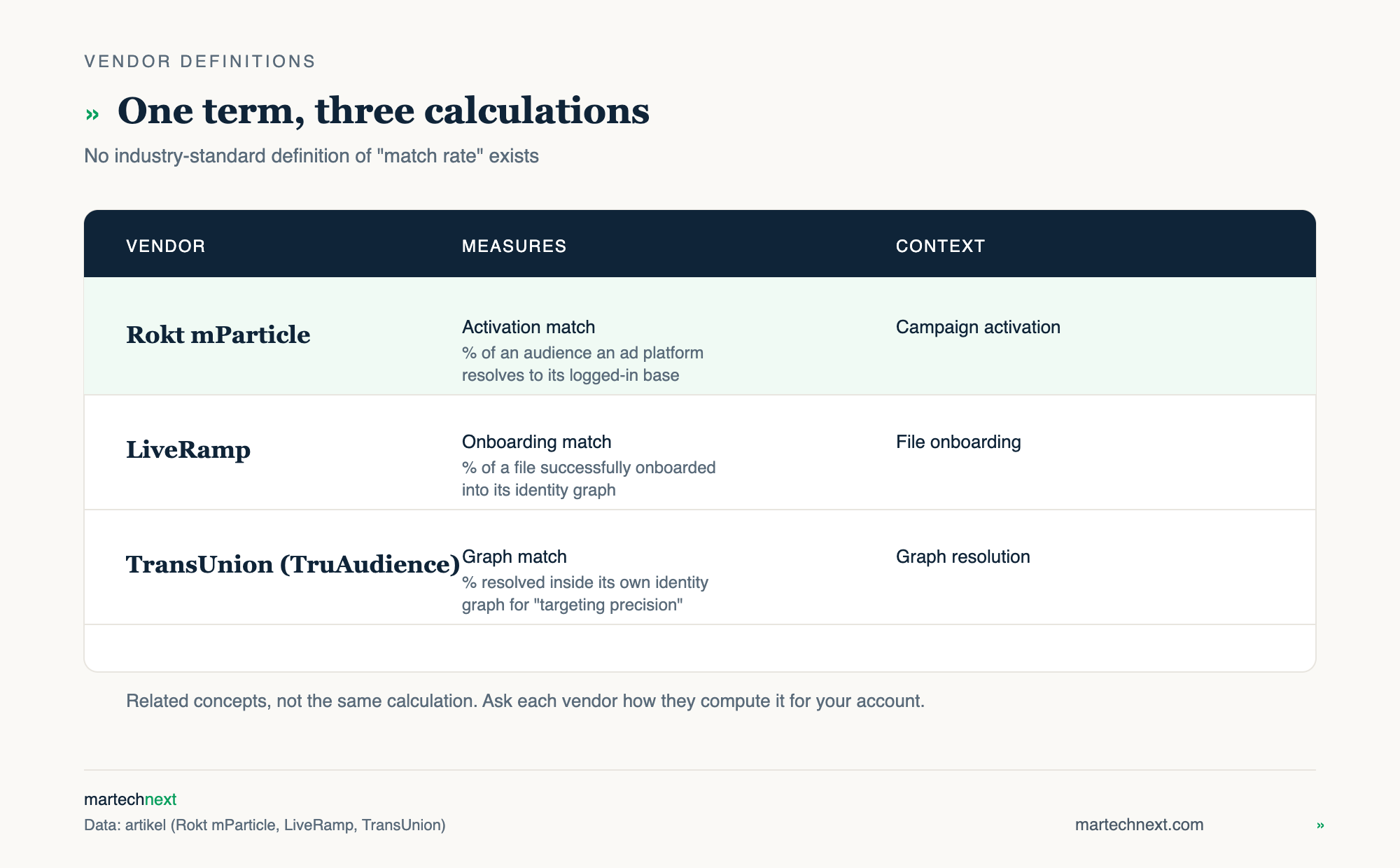1400x868 pixels.
Task: Click the Campaign activation context cell
Action: click(978, 327)
